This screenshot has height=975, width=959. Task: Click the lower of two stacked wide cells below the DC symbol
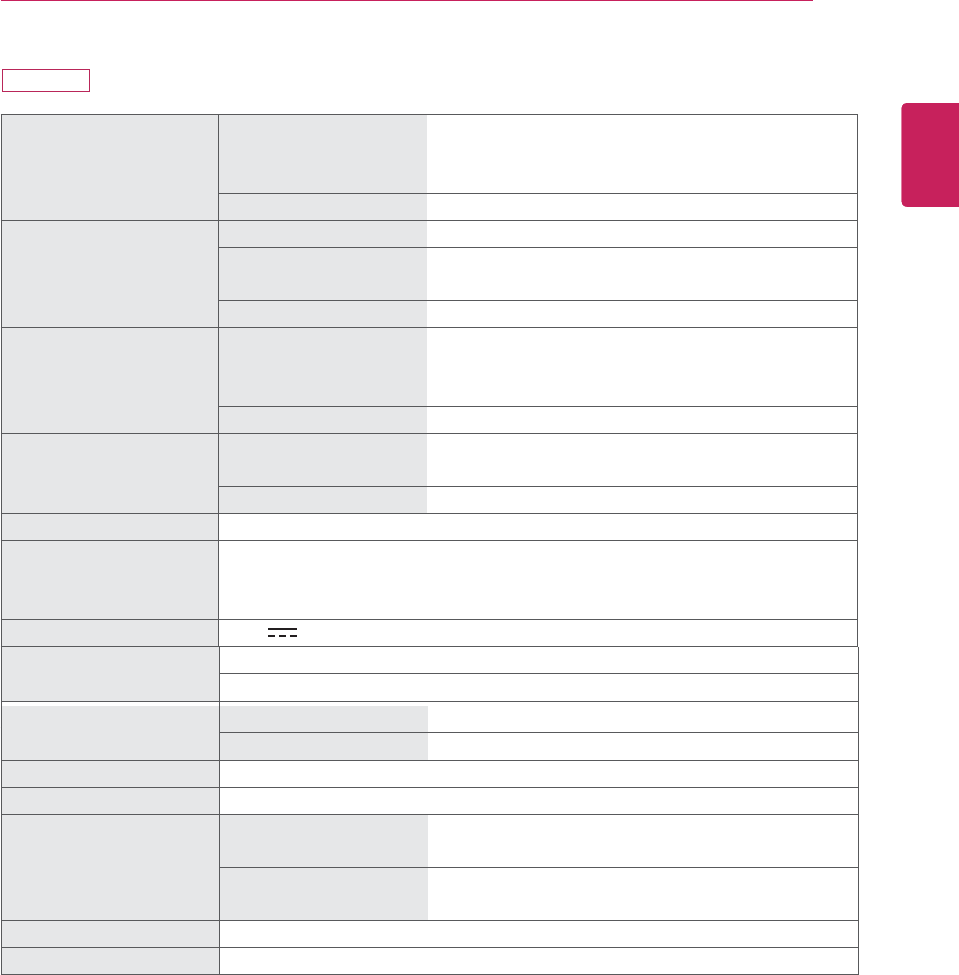pyautogui.click(x=538, y=687)
